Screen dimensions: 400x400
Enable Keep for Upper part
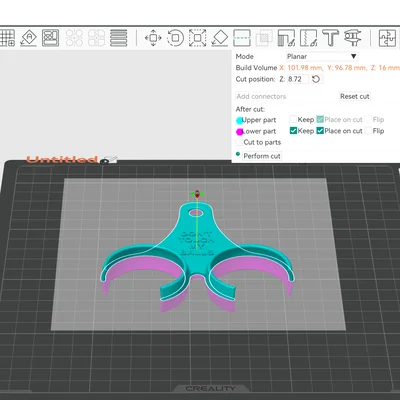(x=293, y=119)
